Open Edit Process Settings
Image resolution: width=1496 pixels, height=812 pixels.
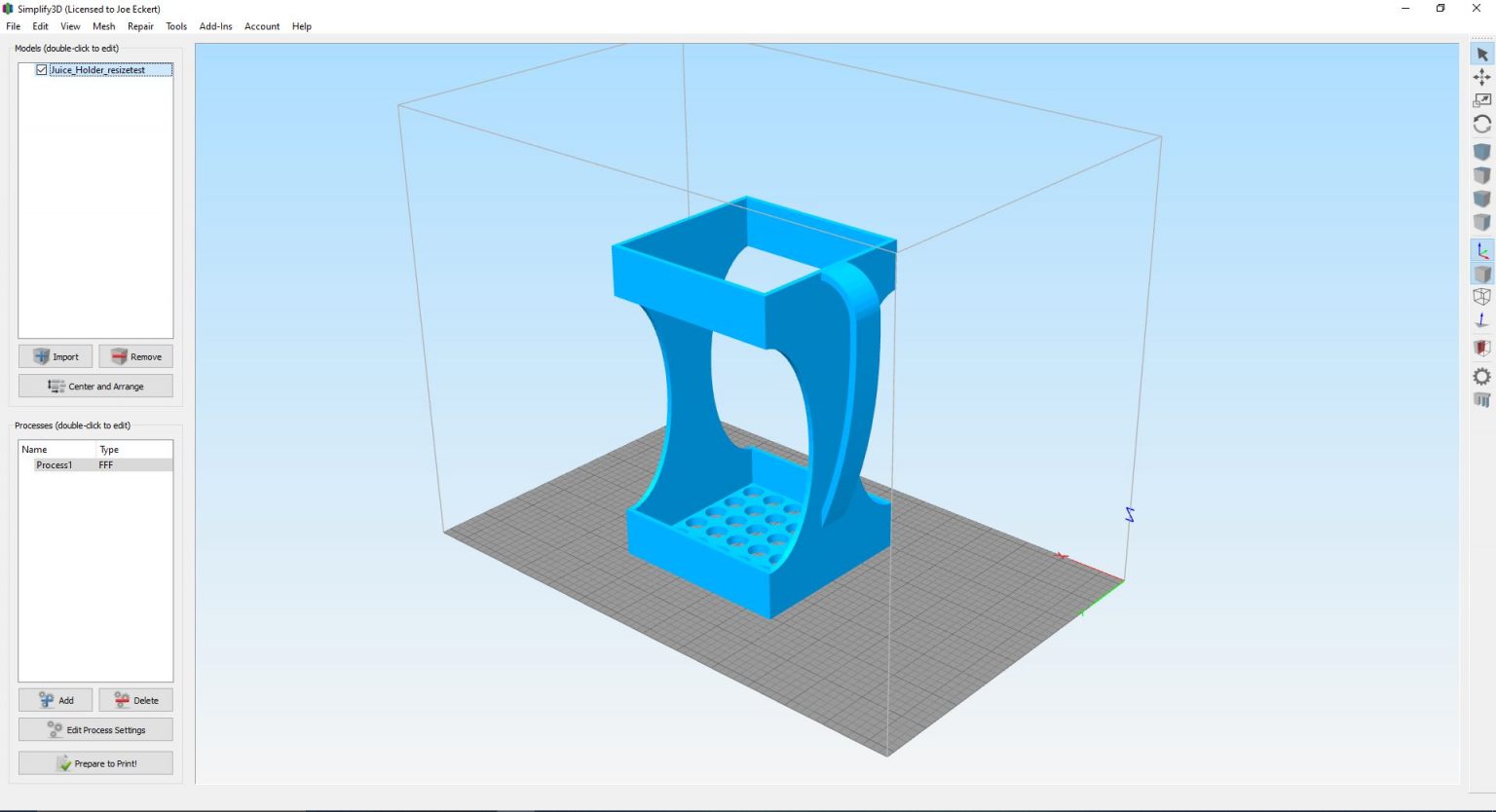94,729
